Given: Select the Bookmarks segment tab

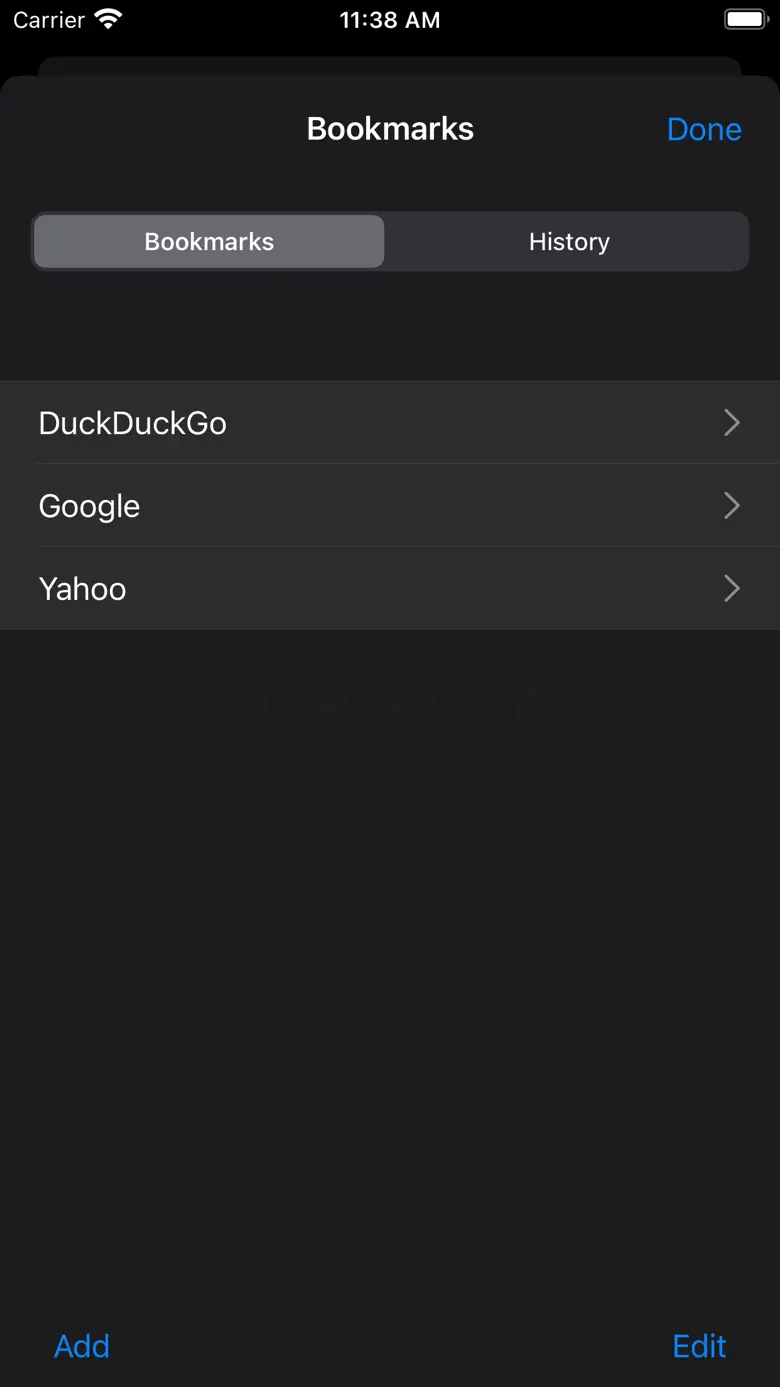Looking at the screenshot, I should (x=209, y=242).
